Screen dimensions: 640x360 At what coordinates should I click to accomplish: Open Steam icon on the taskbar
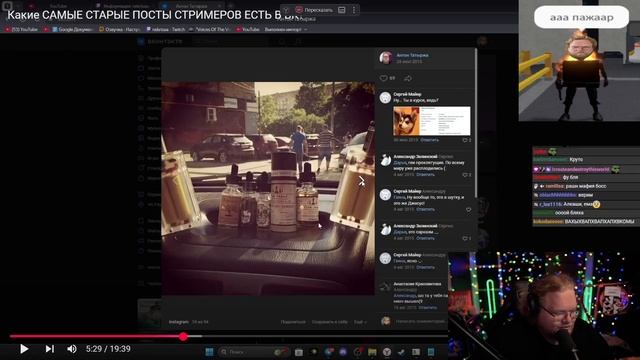(401, 352)
